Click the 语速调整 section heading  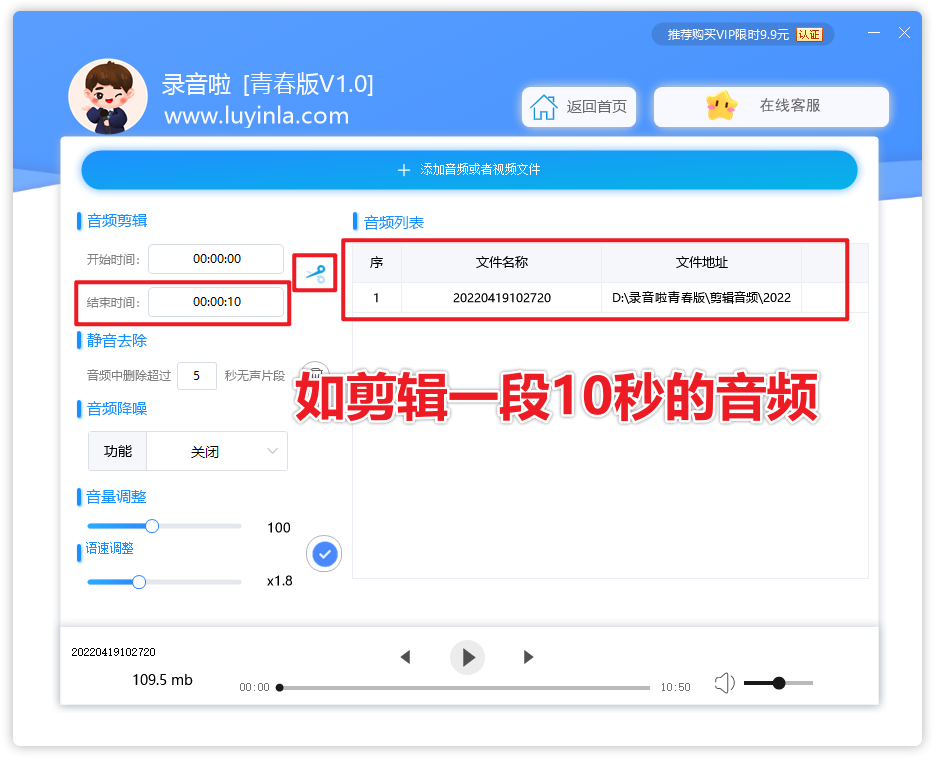(109, 548)
